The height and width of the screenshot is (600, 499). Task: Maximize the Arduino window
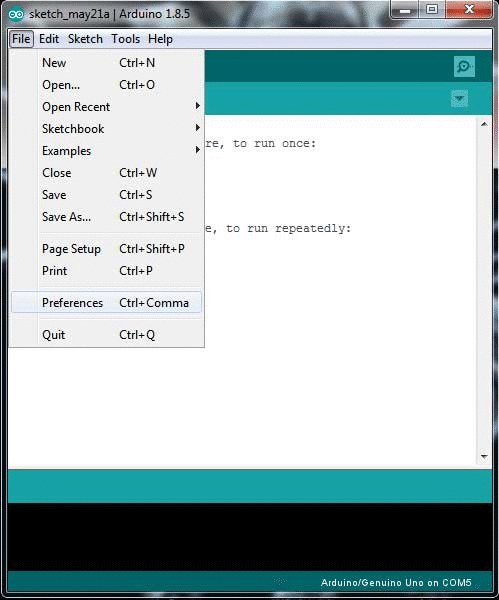click(432, 10)
